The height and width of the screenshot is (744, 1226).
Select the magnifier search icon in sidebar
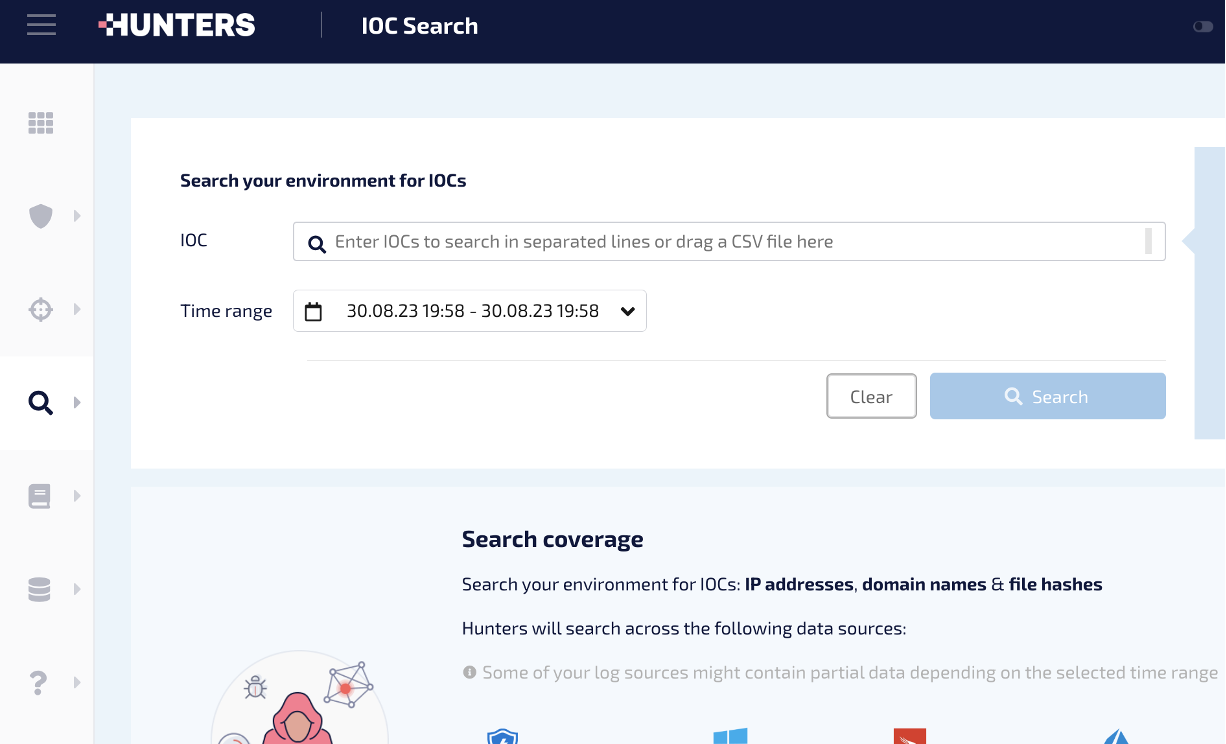(40, 403)
